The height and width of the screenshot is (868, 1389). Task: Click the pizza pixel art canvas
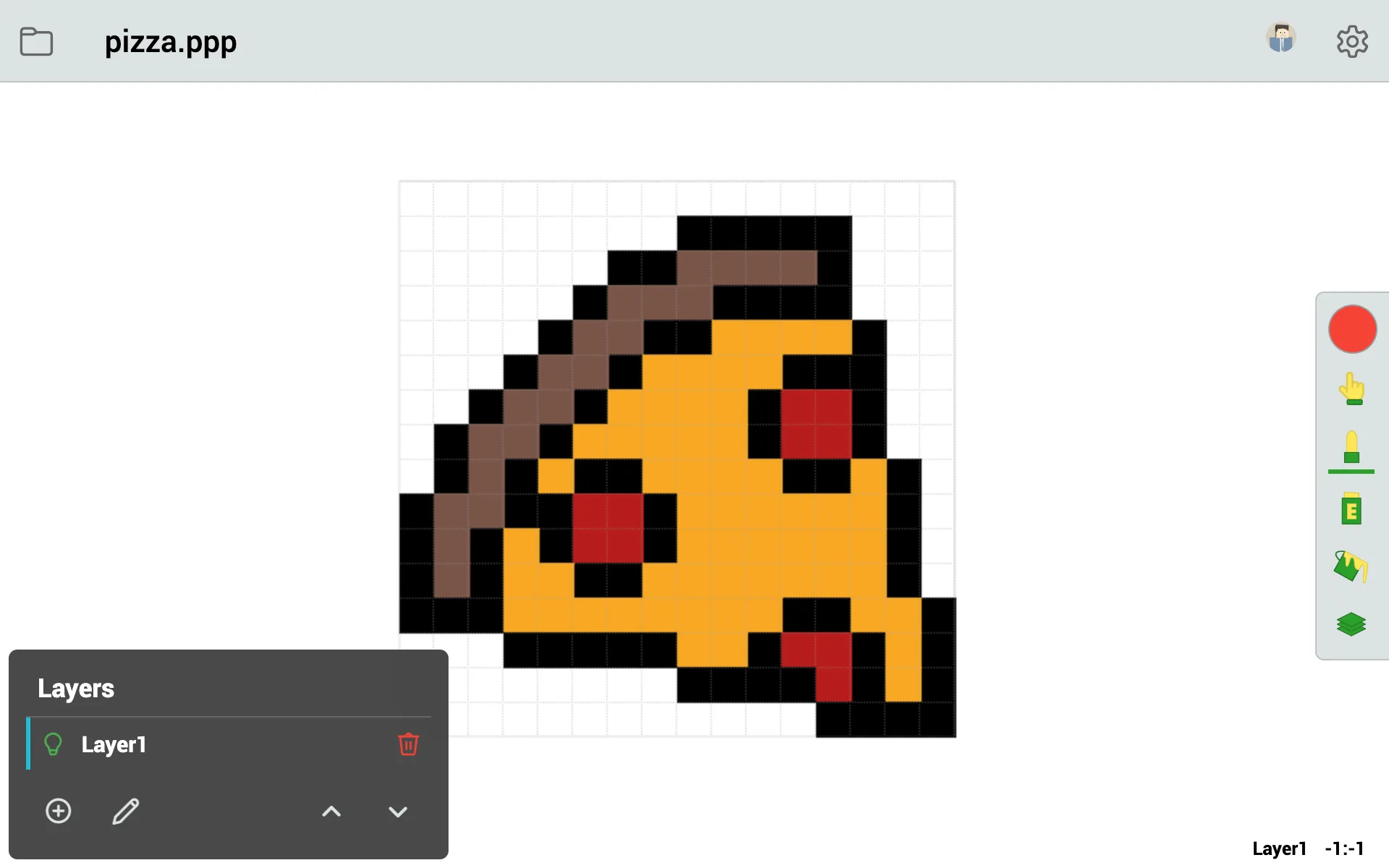pyautogui.click(x=678, y=459)
